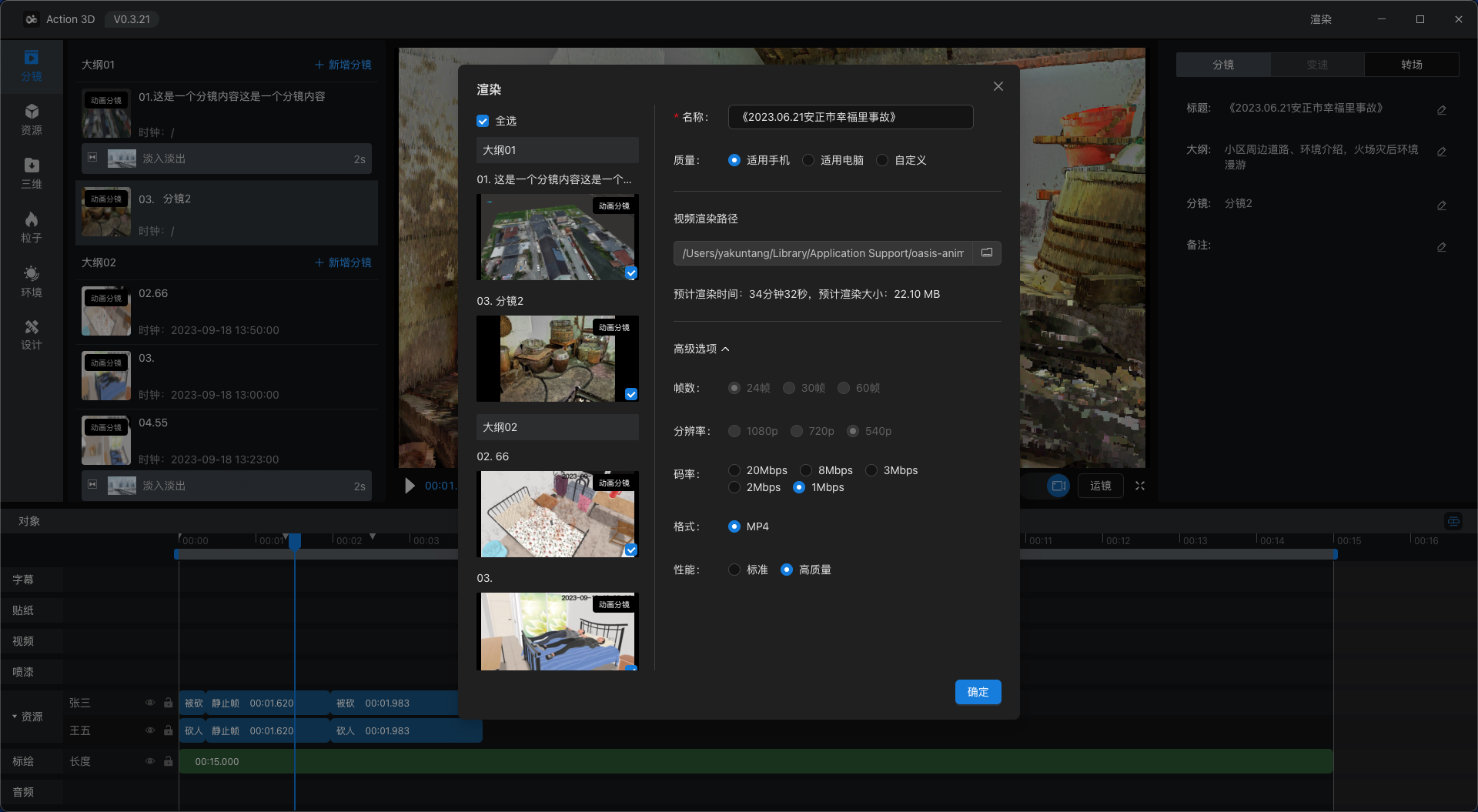Open the 分镜 storyboard sidebar panel
The width and height of the screenshot is (1478, 812).
tap(32, 66)
